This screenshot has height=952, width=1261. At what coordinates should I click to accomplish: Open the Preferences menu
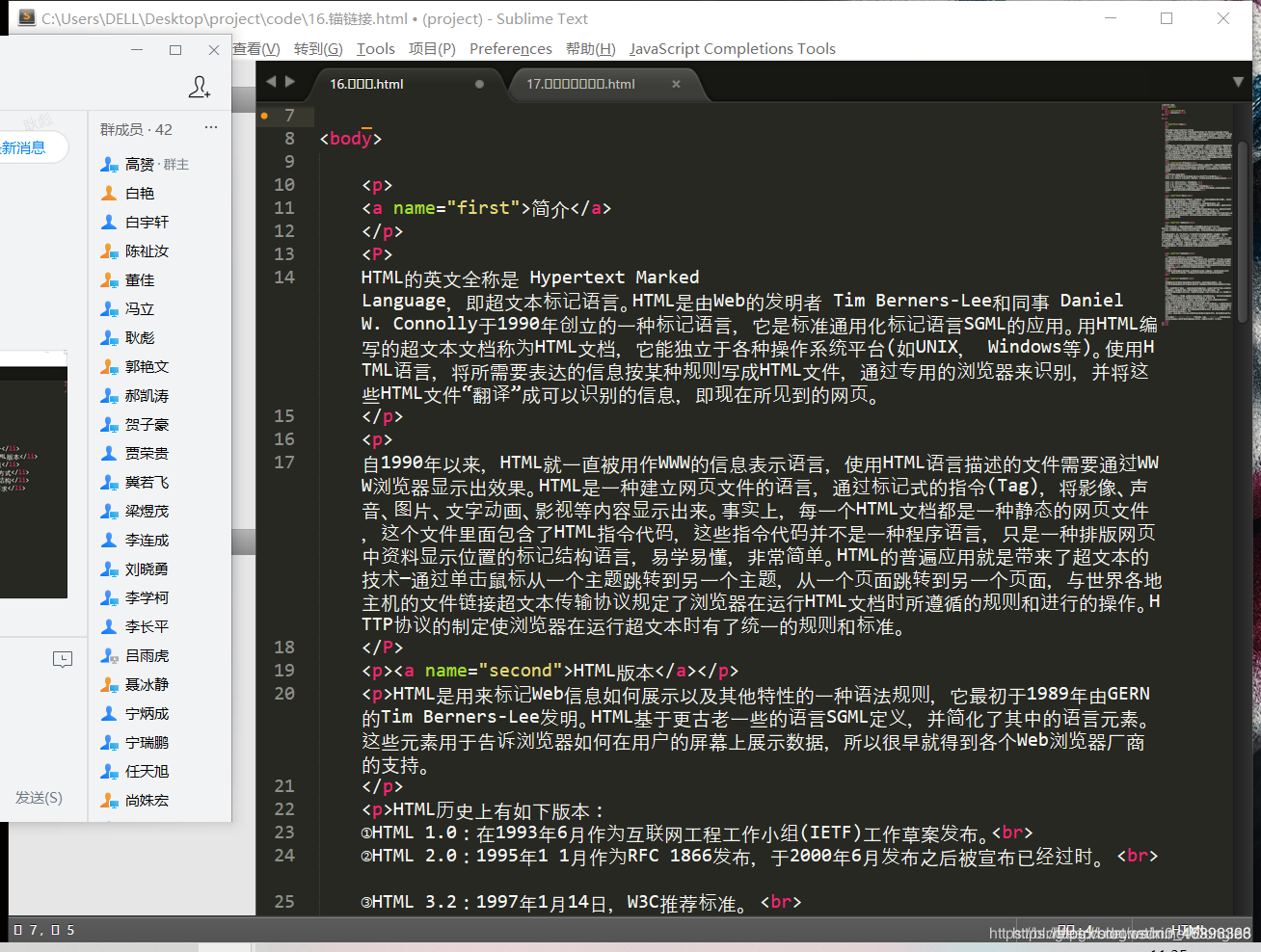(x=511, y=49)
